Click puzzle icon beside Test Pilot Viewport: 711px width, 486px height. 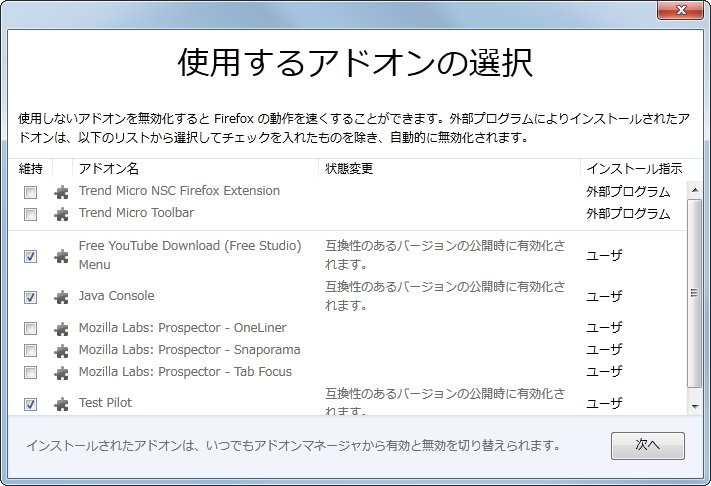pos(61,403)
